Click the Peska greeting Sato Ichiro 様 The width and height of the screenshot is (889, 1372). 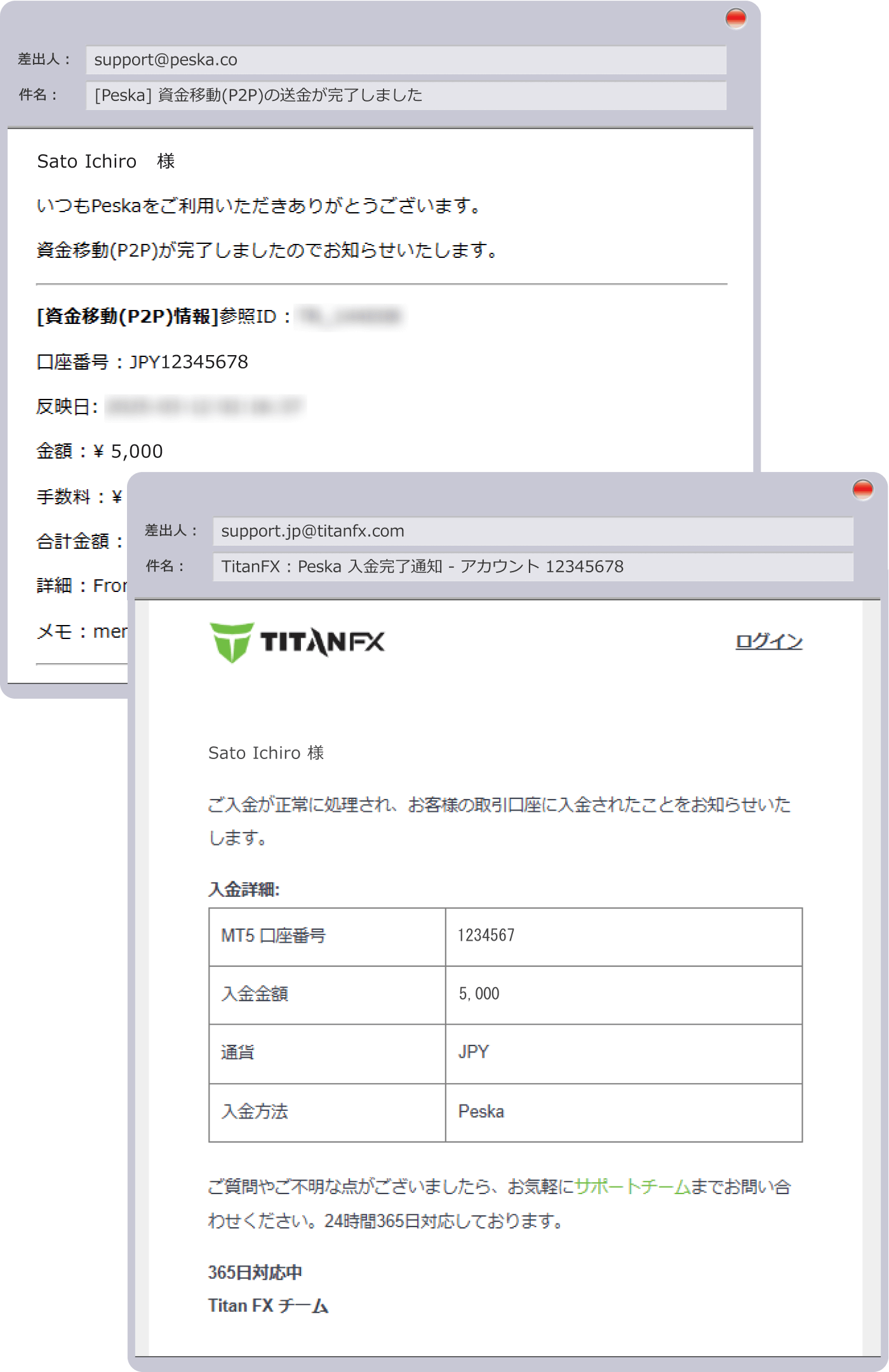pyautogui.click(x=106, y=161)
